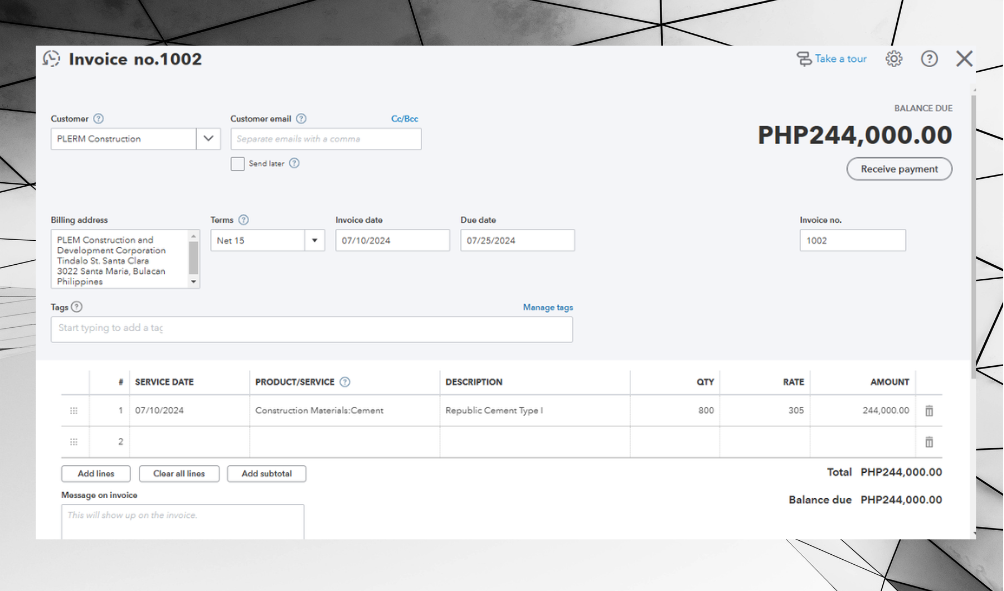Click billing address scrollbar down arrow
The width and height of the screenshot is (1004, 591).
tap(194, 282)
